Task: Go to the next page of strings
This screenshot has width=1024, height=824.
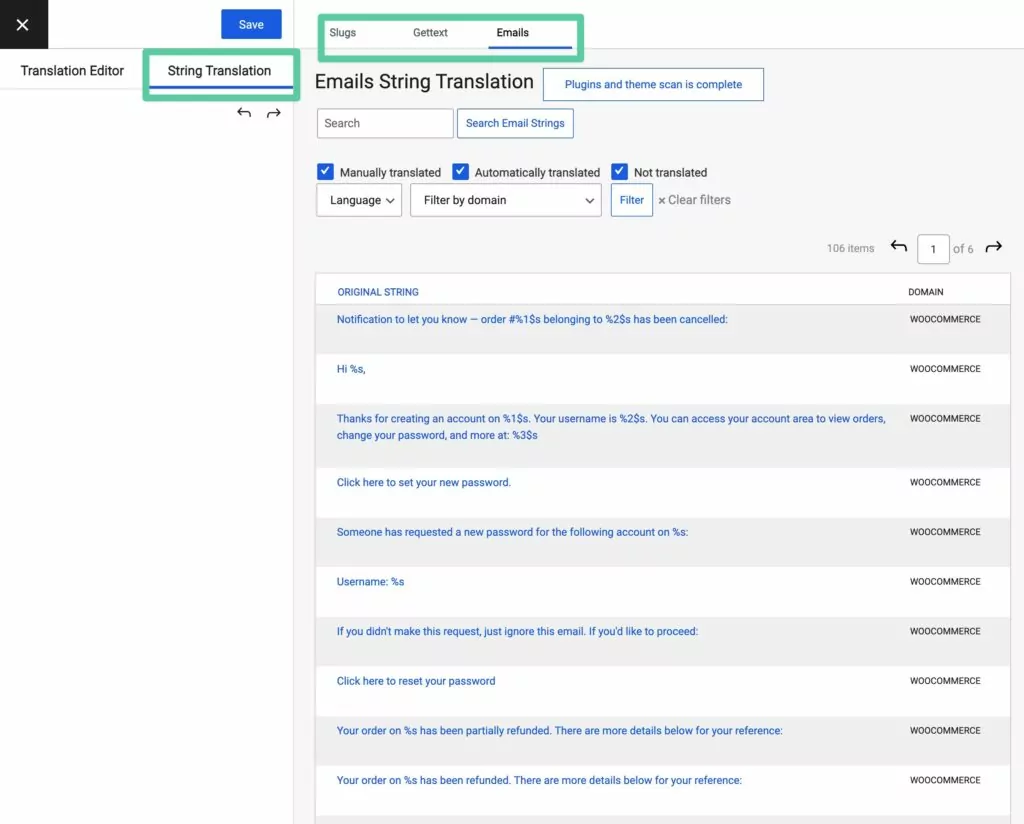Action: pyautogui.click(x=993, y=247)
